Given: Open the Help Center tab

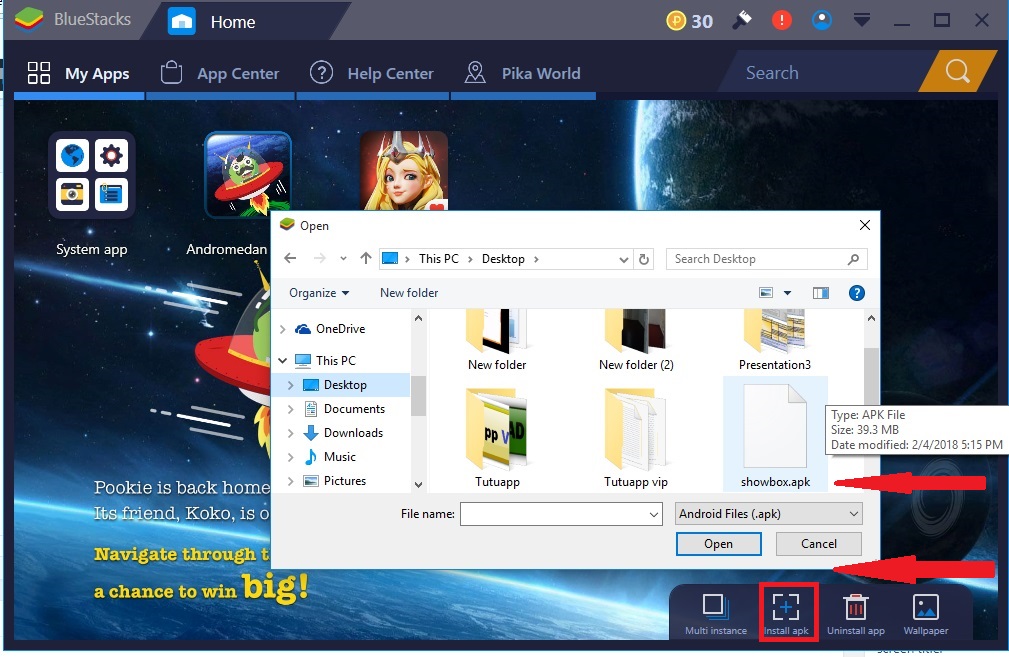Looking at the screenshot, I should pos(372,73).
